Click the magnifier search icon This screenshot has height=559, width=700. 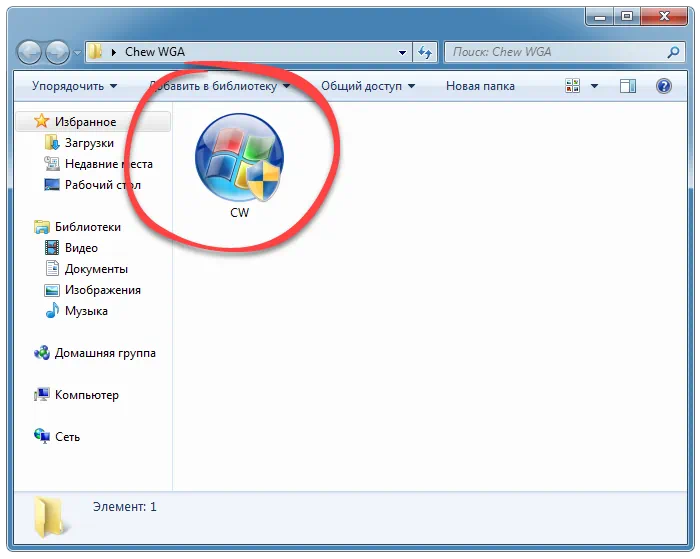pos(673,52)
